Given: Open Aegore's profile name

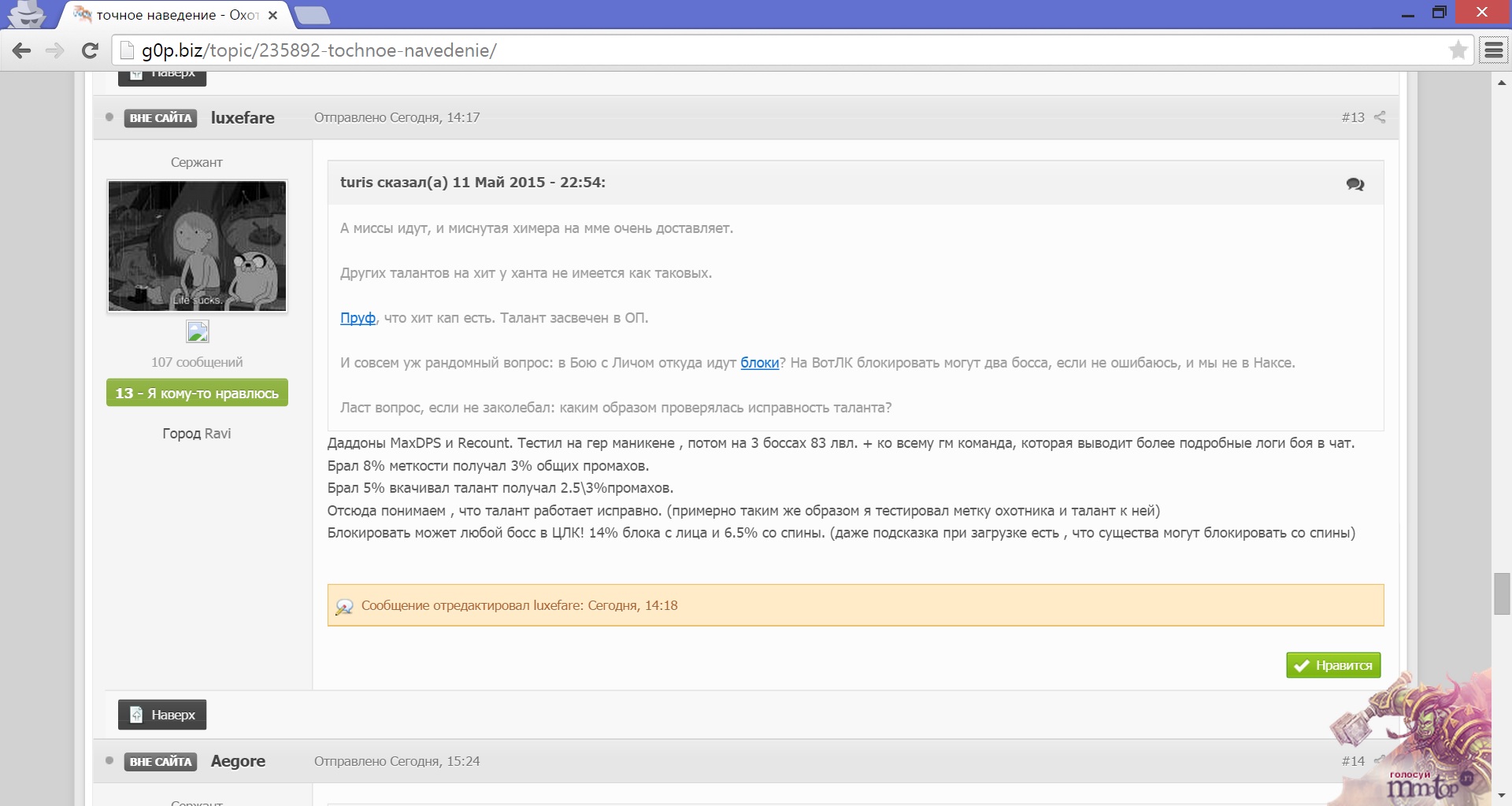Looking at the screenshot, I should coord(238,761).
